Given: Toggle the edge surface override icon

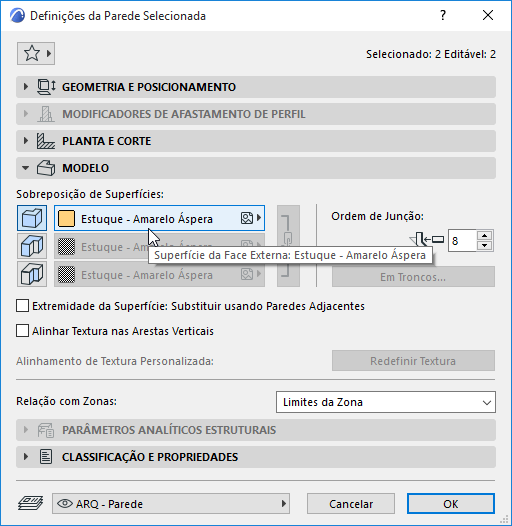Looking at the screenshot, I should [32, 246].
